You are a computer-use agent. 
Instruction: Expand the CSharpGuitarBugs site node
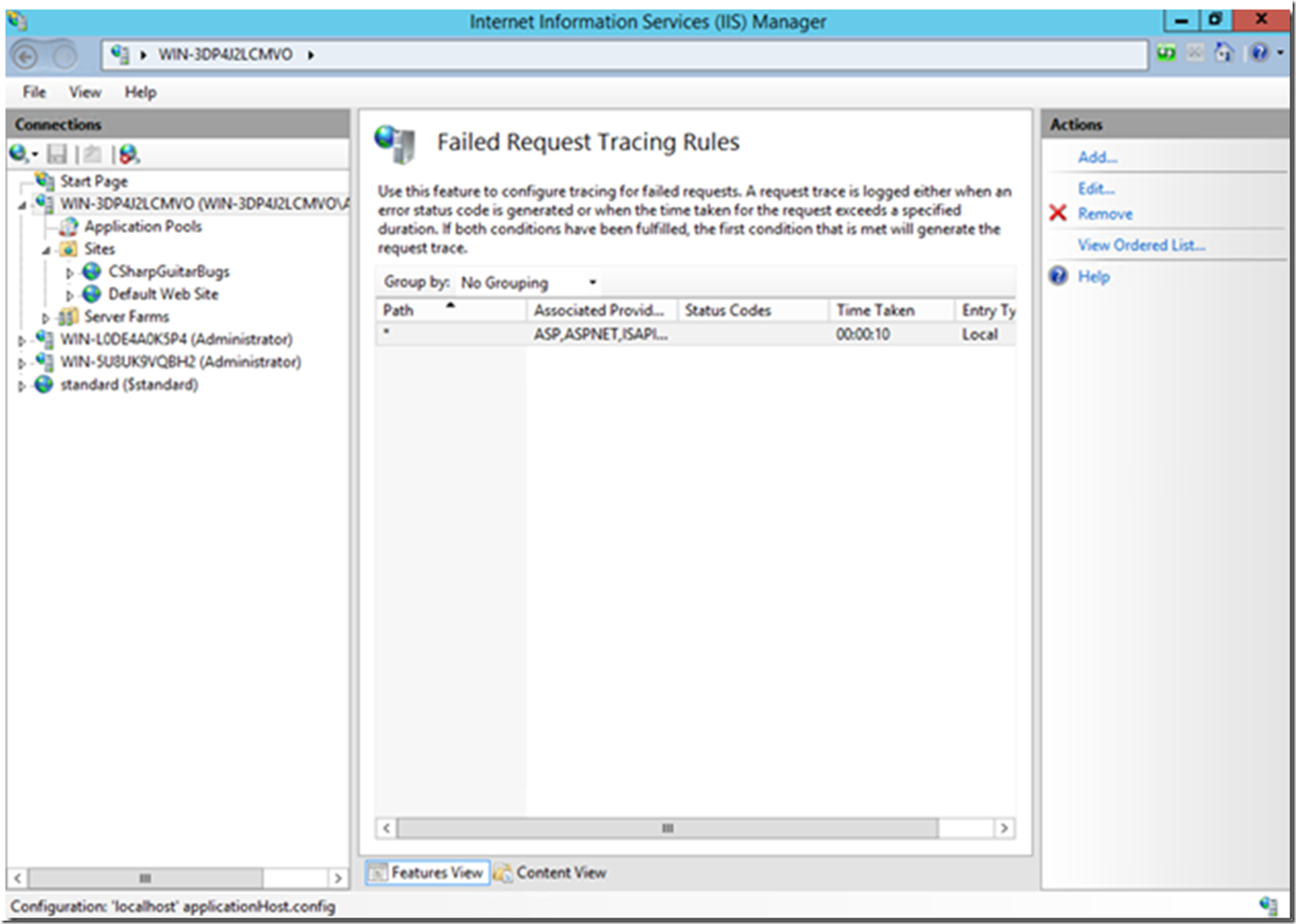(70, 273)
